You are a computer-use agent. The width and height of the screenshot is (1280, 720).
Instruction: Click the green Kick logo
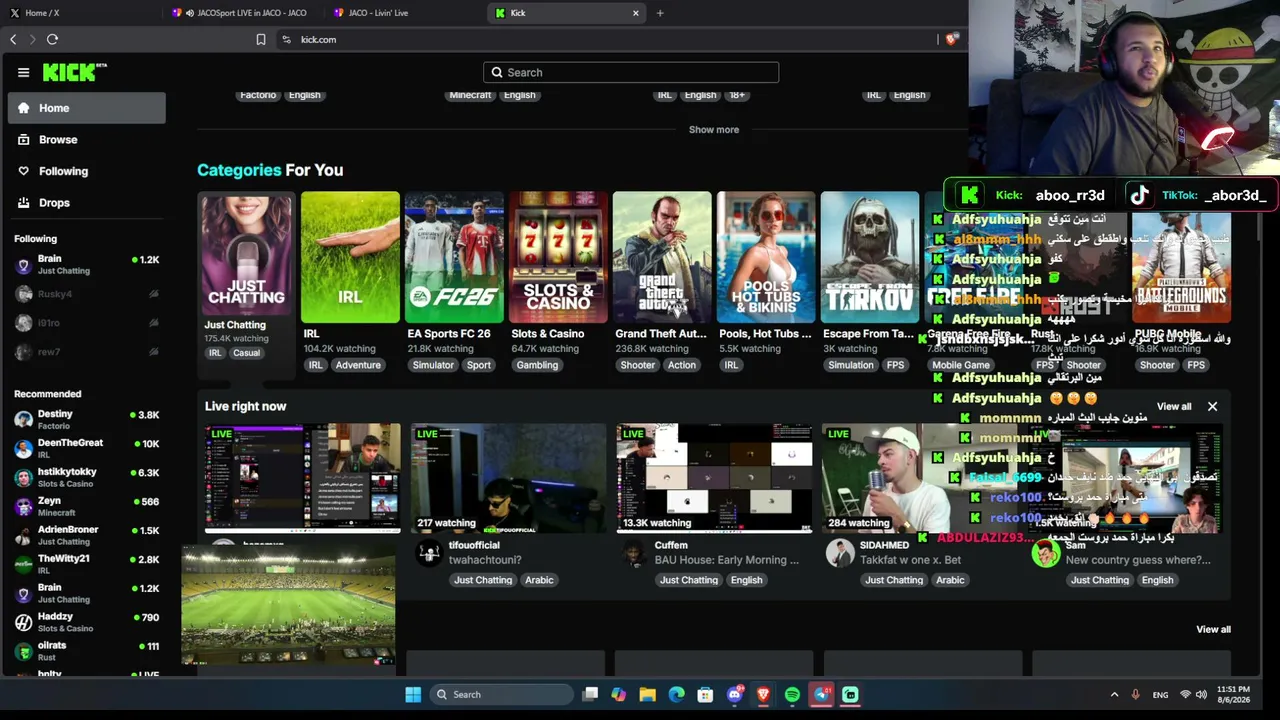click(75, 72)
